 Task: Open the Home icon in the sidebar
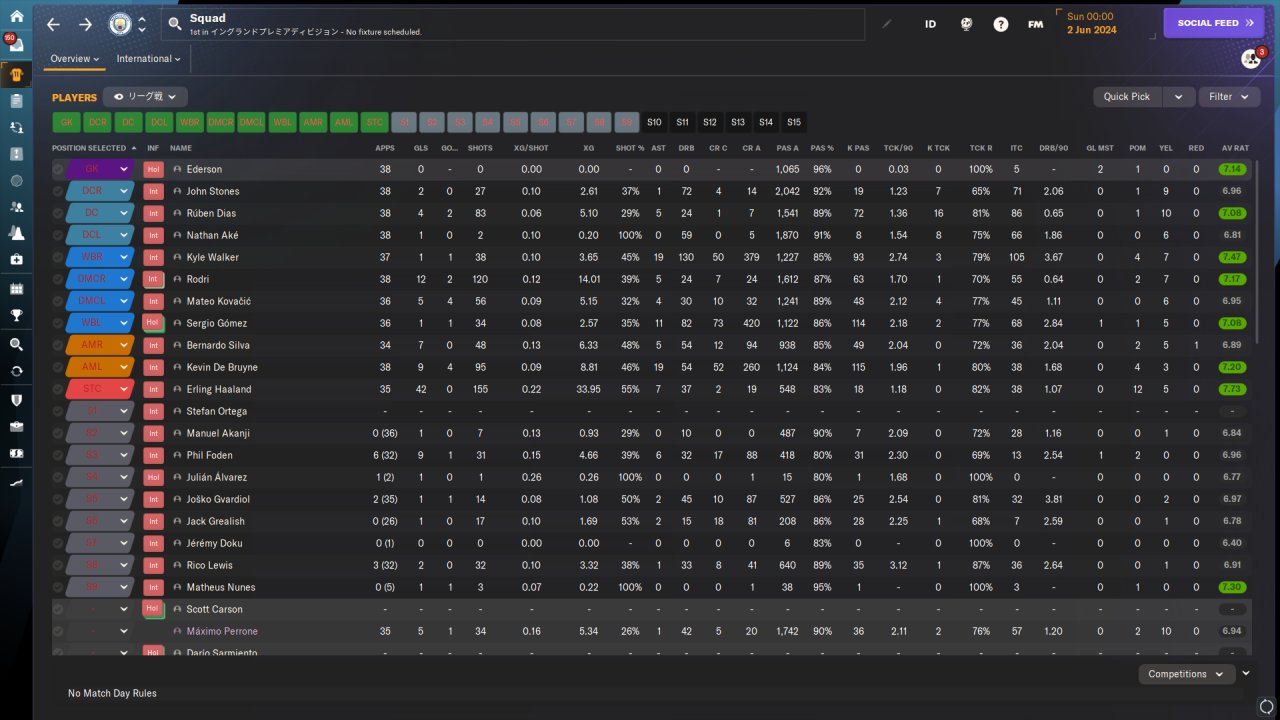(x=16, y=16)
